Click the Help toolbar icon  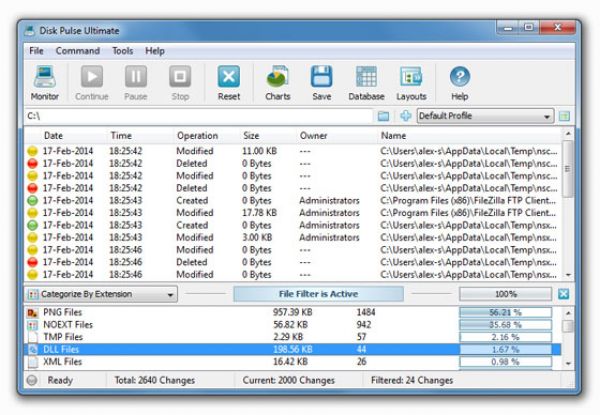tap(459, 80)
